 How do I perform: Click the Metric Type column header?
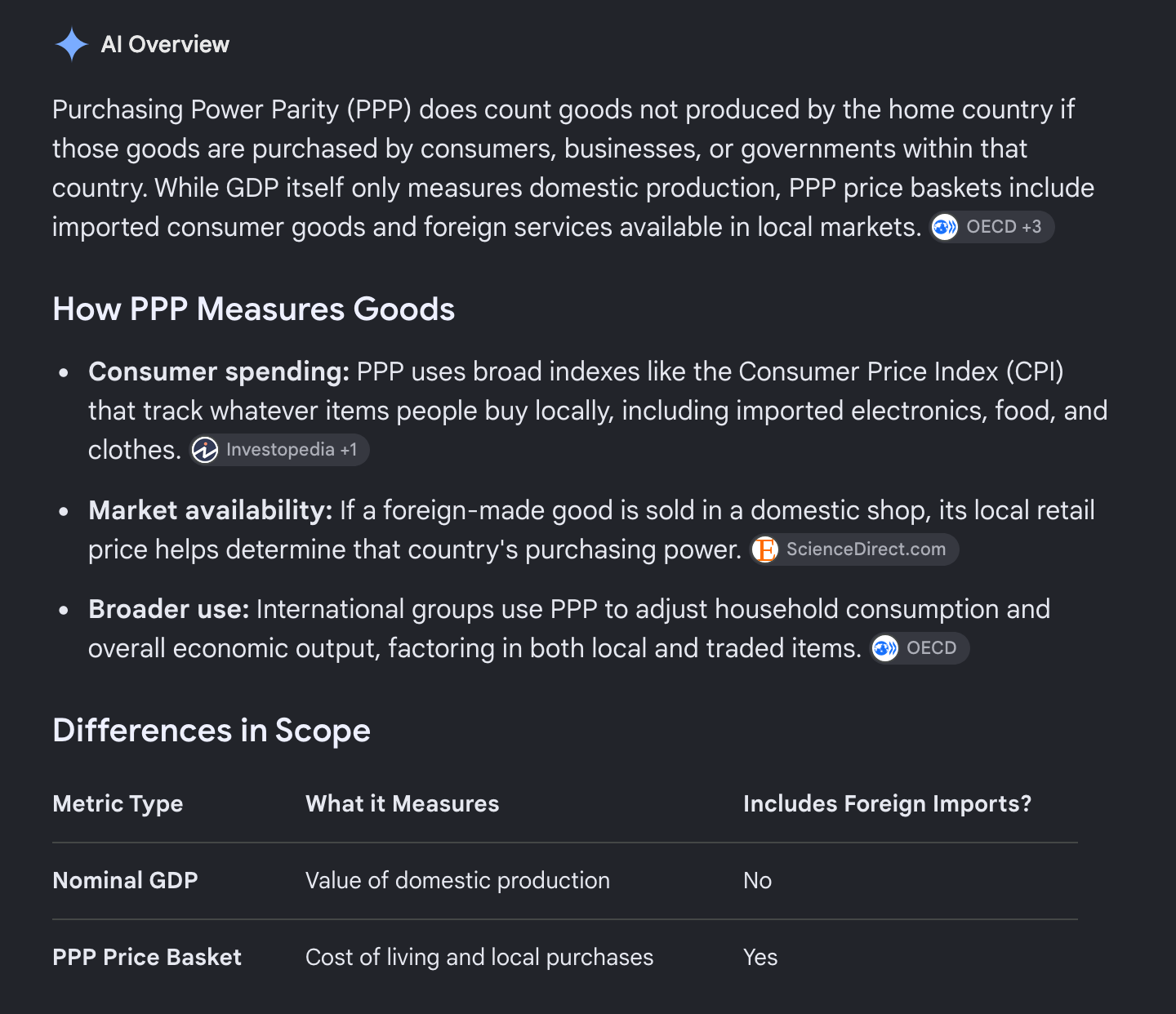(x=118, y=804)
